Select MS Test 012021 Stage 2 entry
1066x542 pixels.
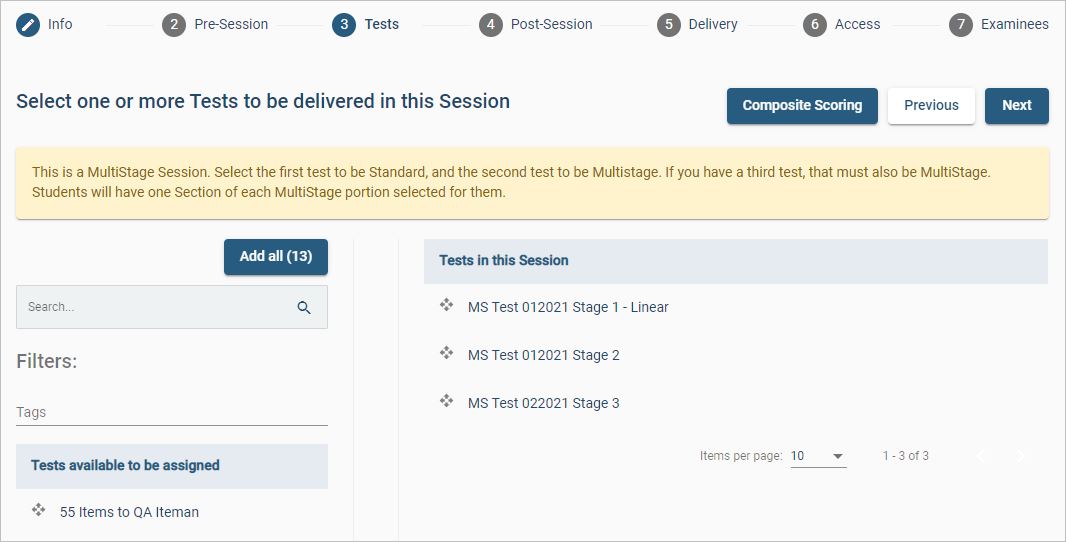pyautogui.click(x=544, y=355)
